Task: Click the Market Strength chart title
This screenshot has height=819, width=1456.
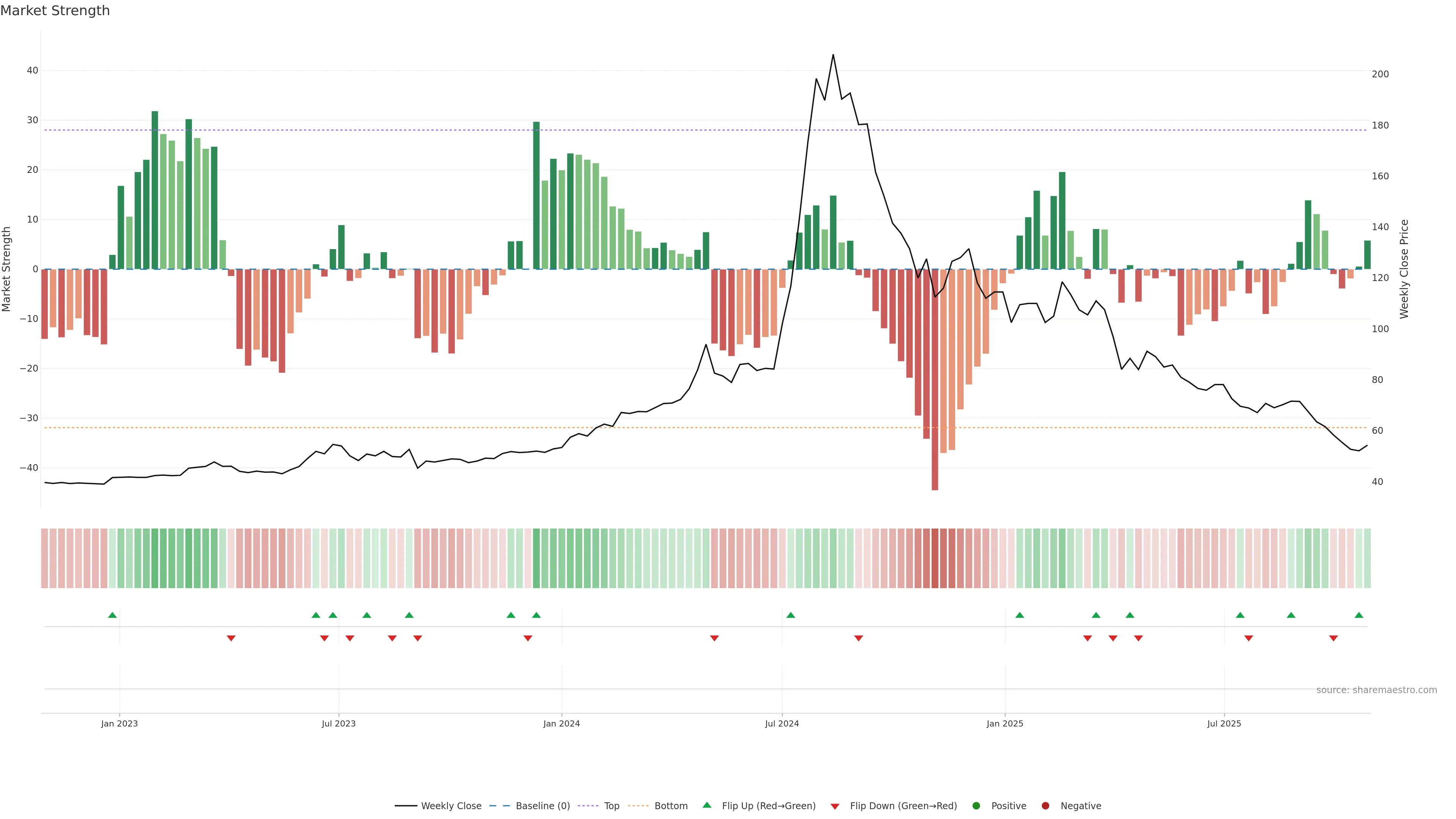Action: coord(55,11)
